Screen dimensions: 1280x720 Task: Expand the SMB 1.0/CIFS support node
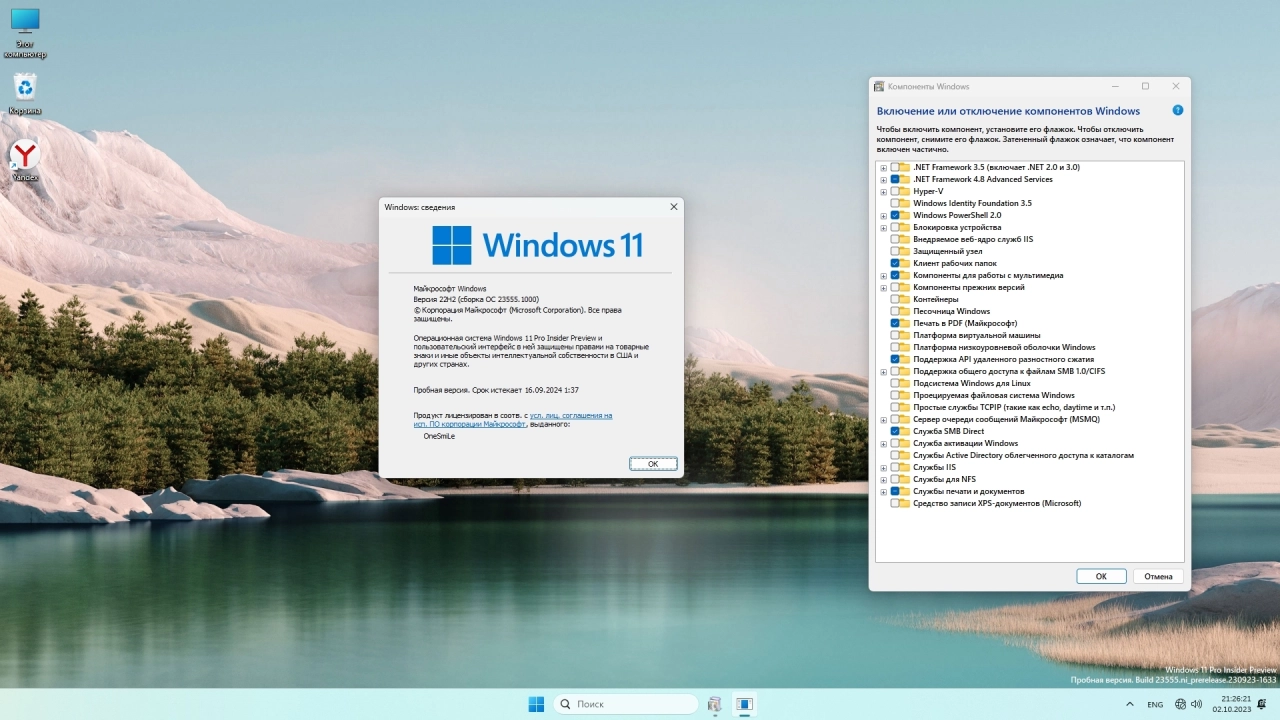883,371
